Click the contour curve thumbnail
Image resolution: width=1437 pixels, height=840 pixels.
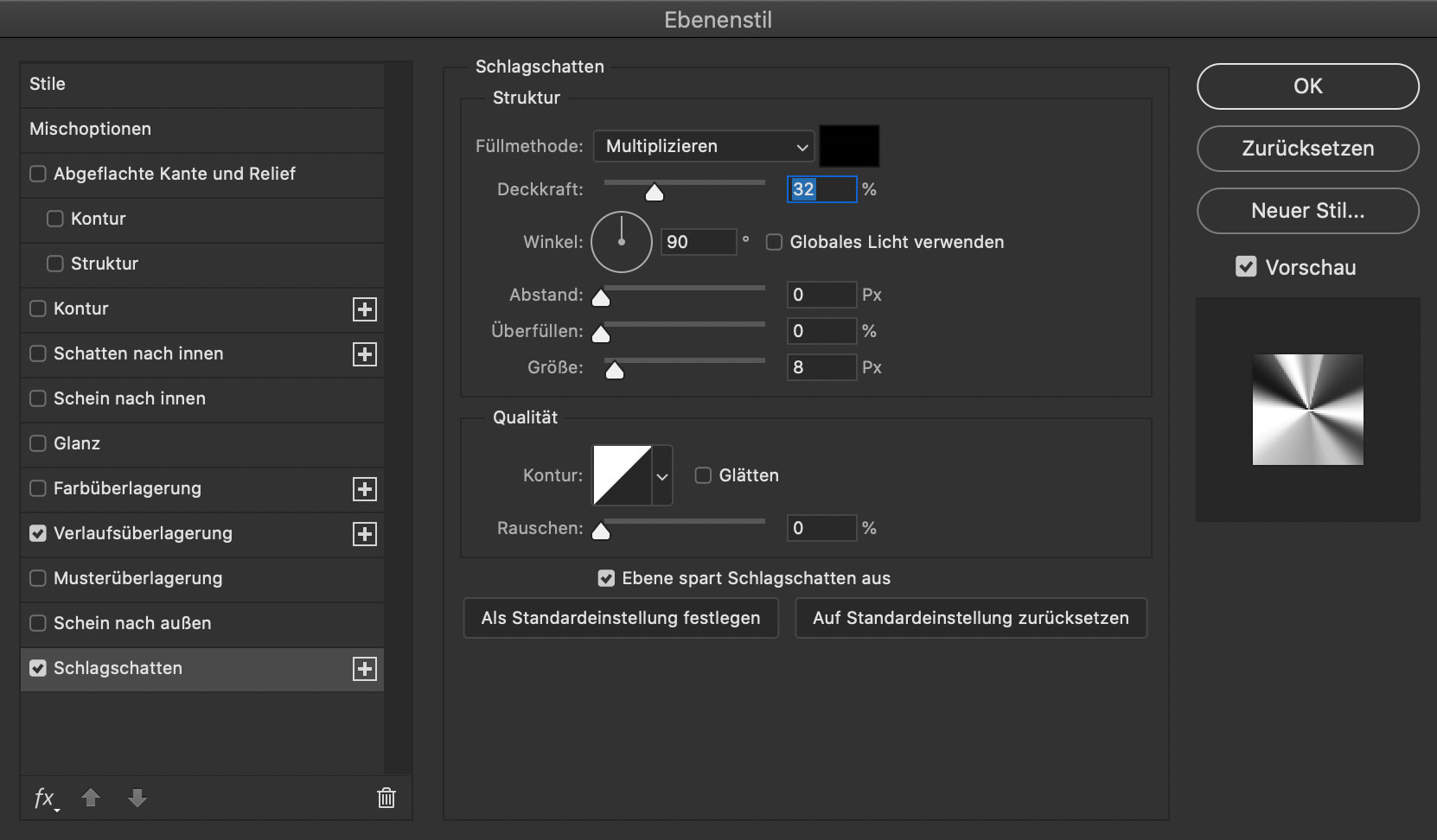click(623, 475)
